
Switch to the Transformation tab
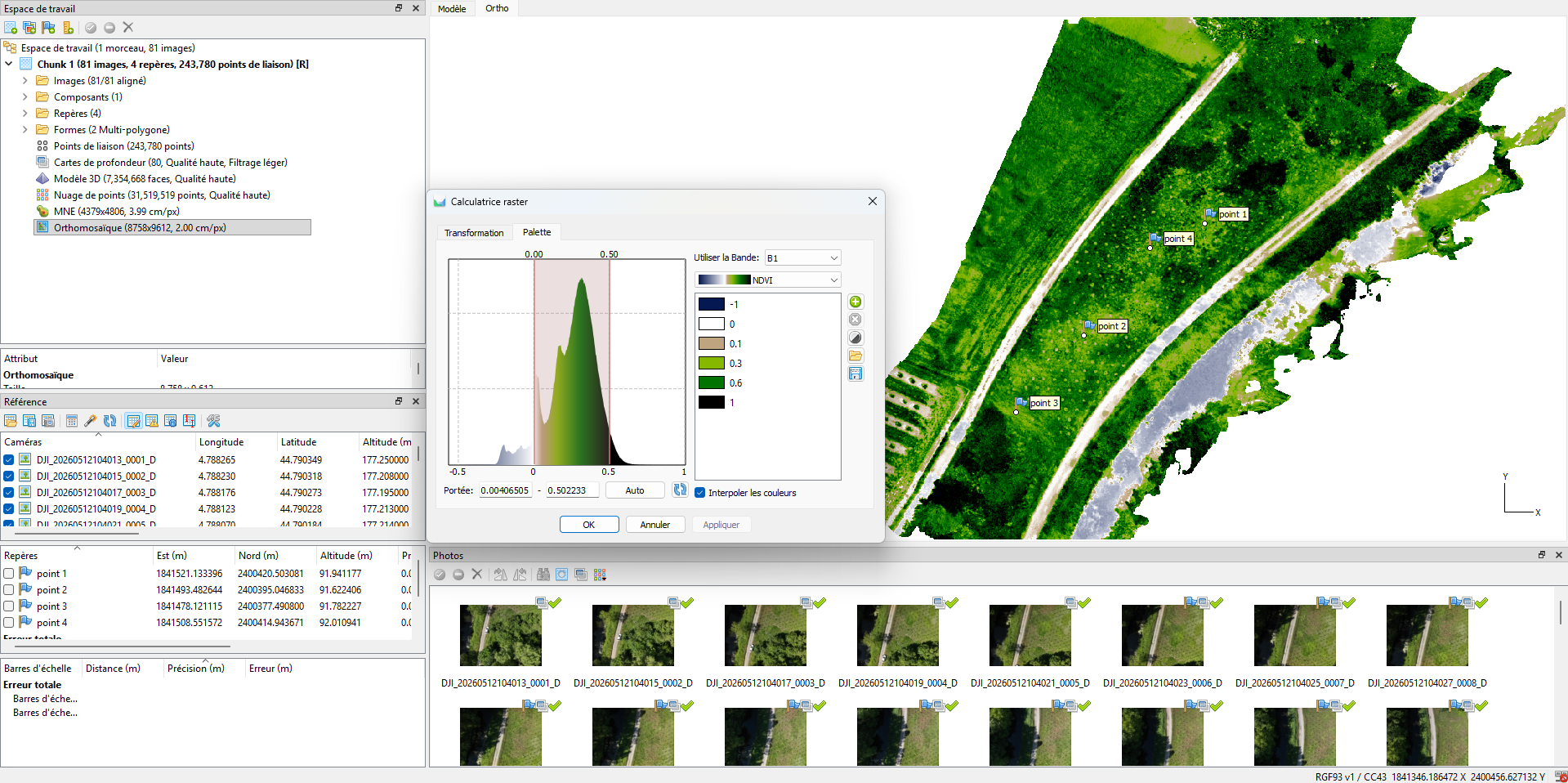point(474,233)
